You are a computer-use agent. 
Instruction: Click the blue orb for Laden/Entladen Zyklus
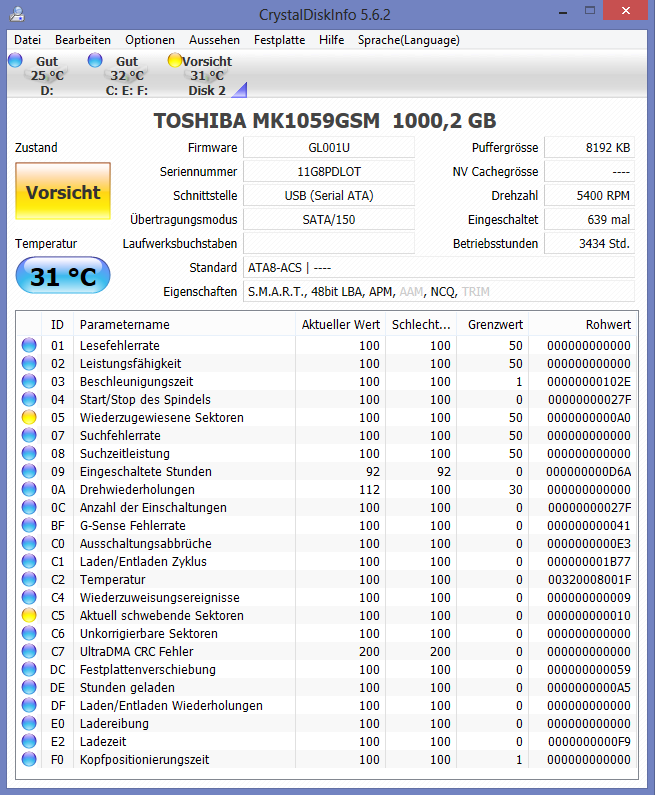[x=29, y=561]
